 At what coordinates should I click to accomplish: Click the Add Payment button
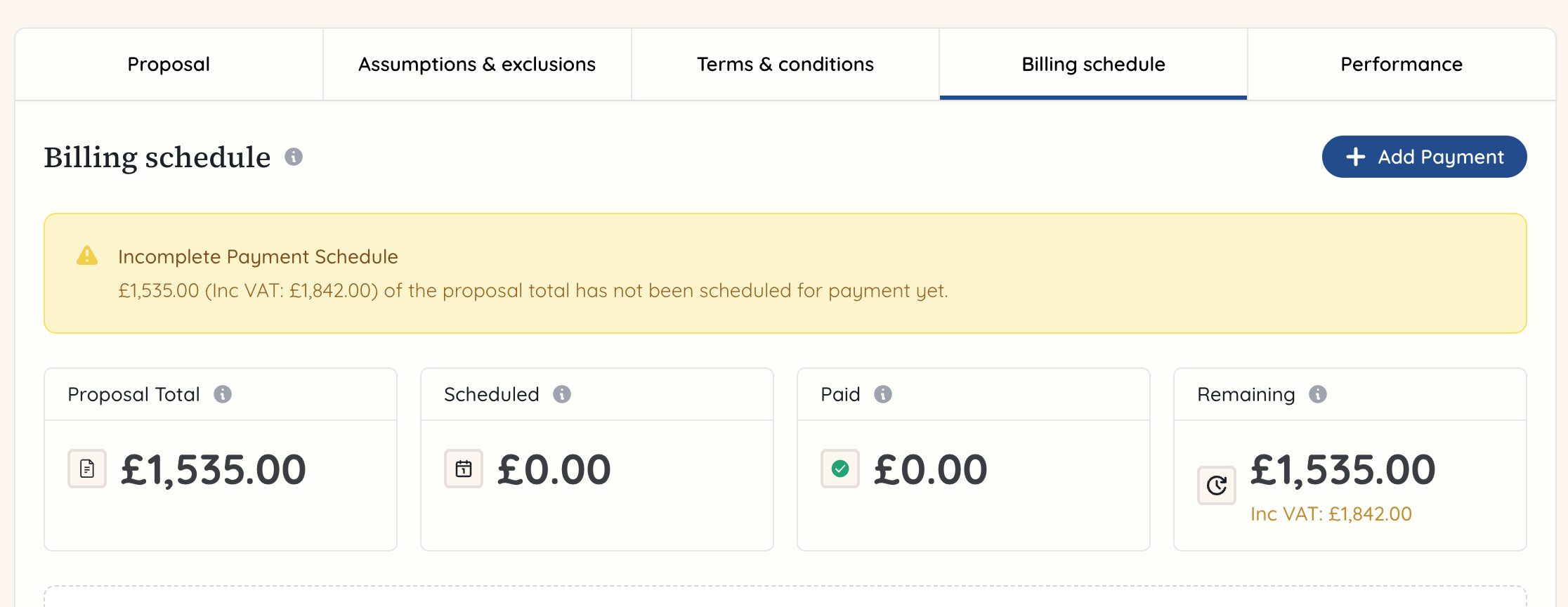(x=1424, y=157)
